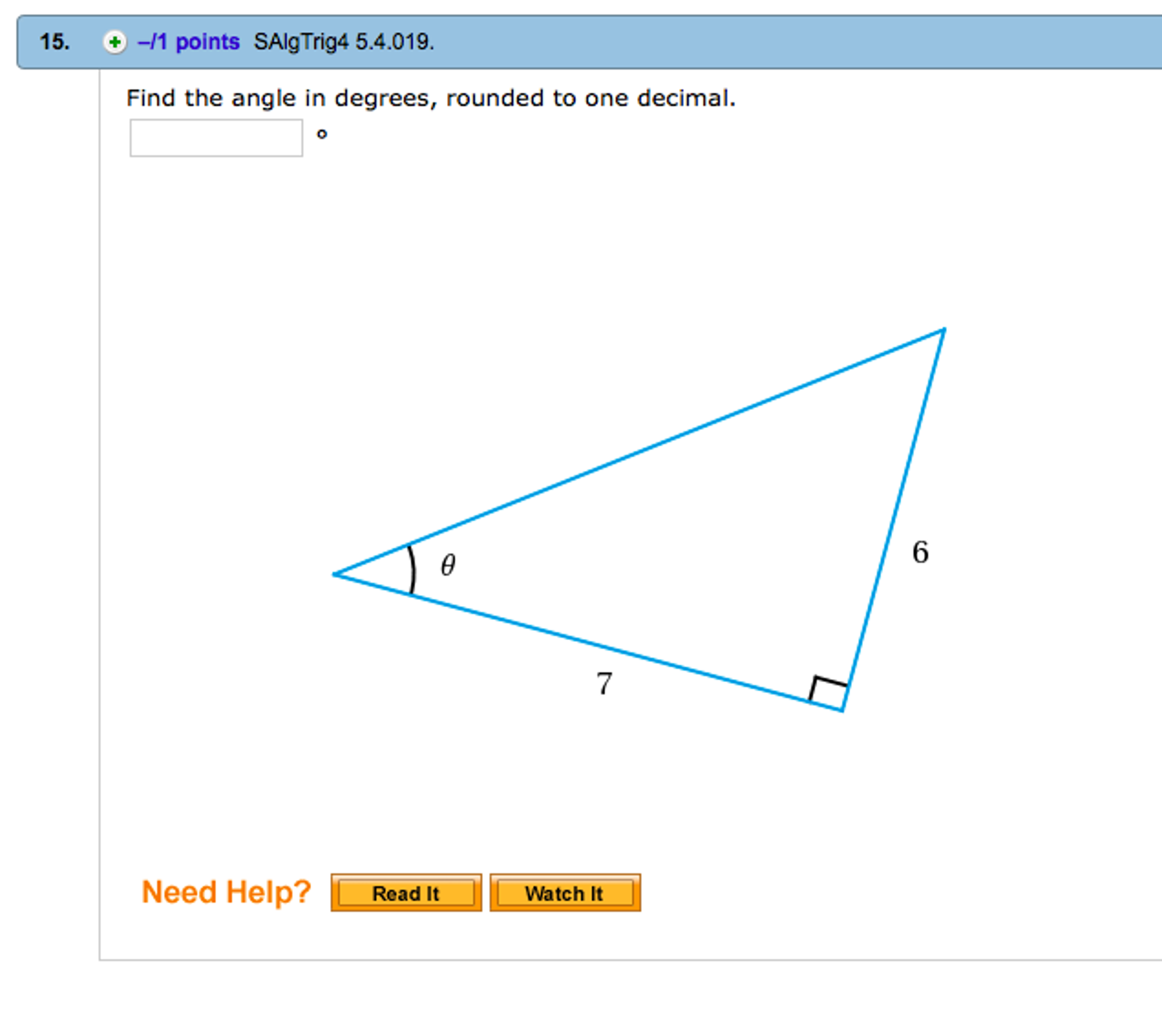
Task: Open the expandable marker before the points score
Action: [115, 41]
